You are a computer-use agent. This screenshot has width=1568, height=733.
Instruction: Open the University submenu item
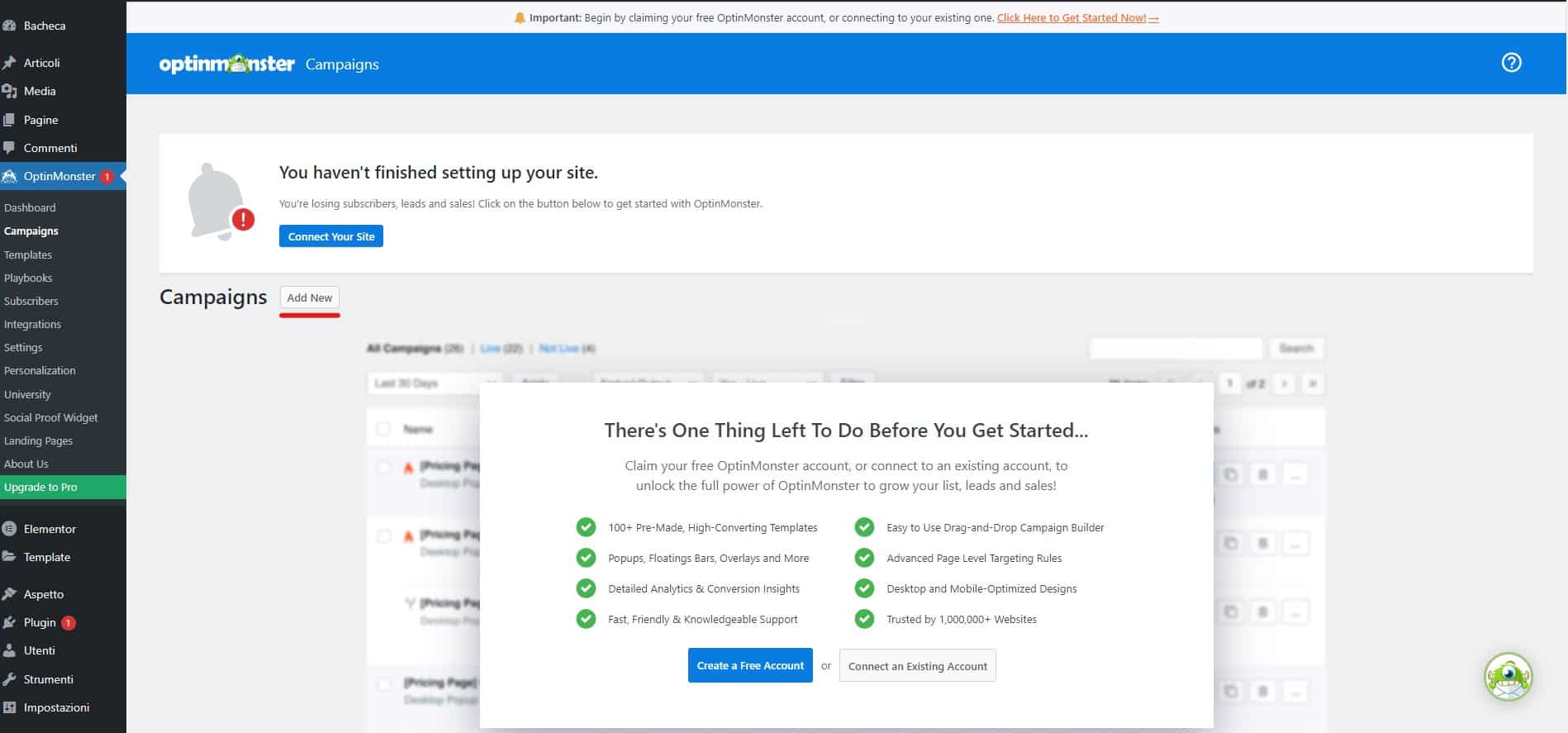[27, 394]
